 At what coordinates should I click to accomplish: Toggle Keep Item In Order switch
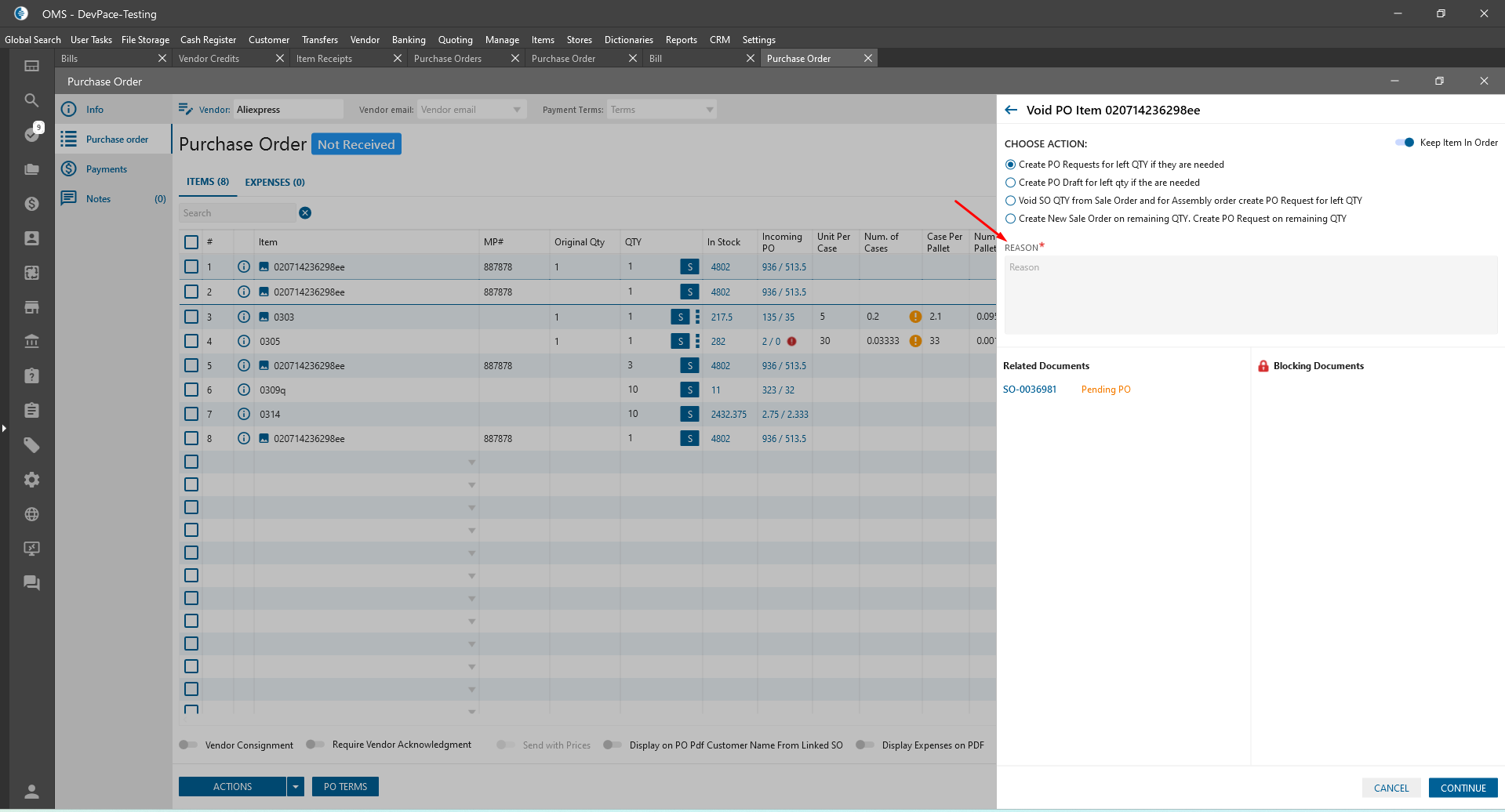coord(1405,143)
